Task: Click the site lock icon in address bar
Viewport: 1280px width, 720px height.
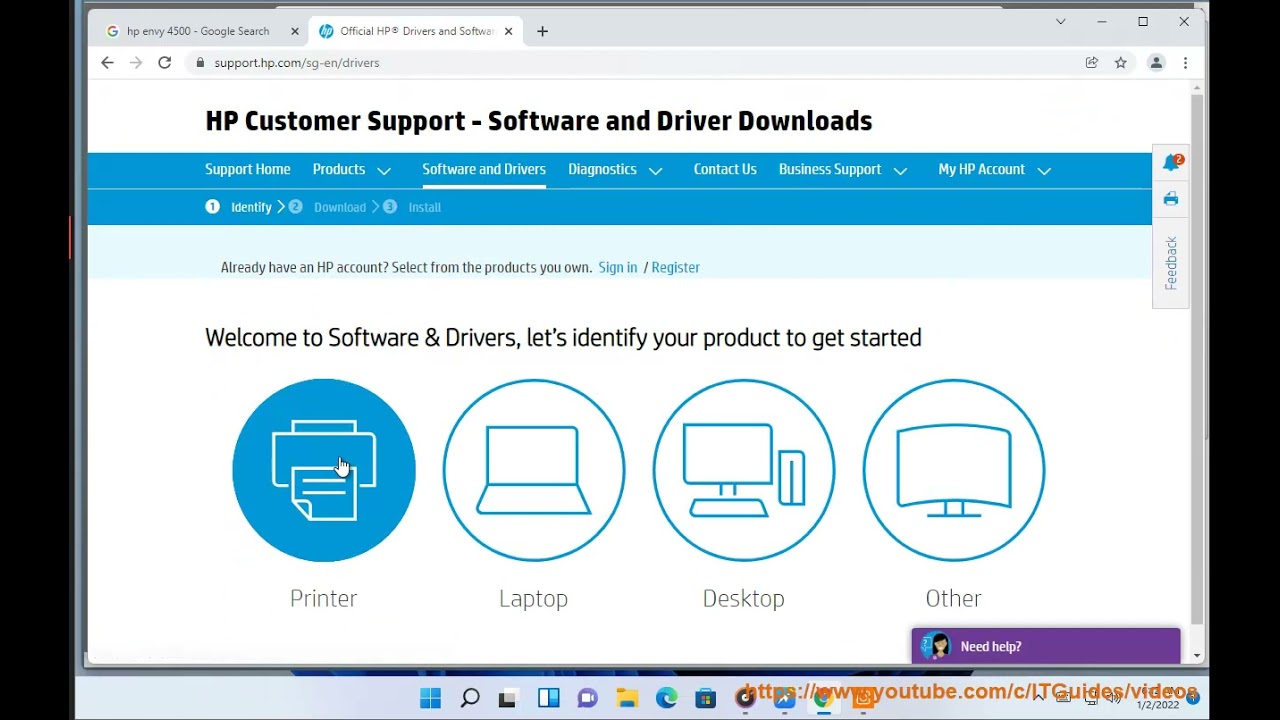Action: coord(200,62)
